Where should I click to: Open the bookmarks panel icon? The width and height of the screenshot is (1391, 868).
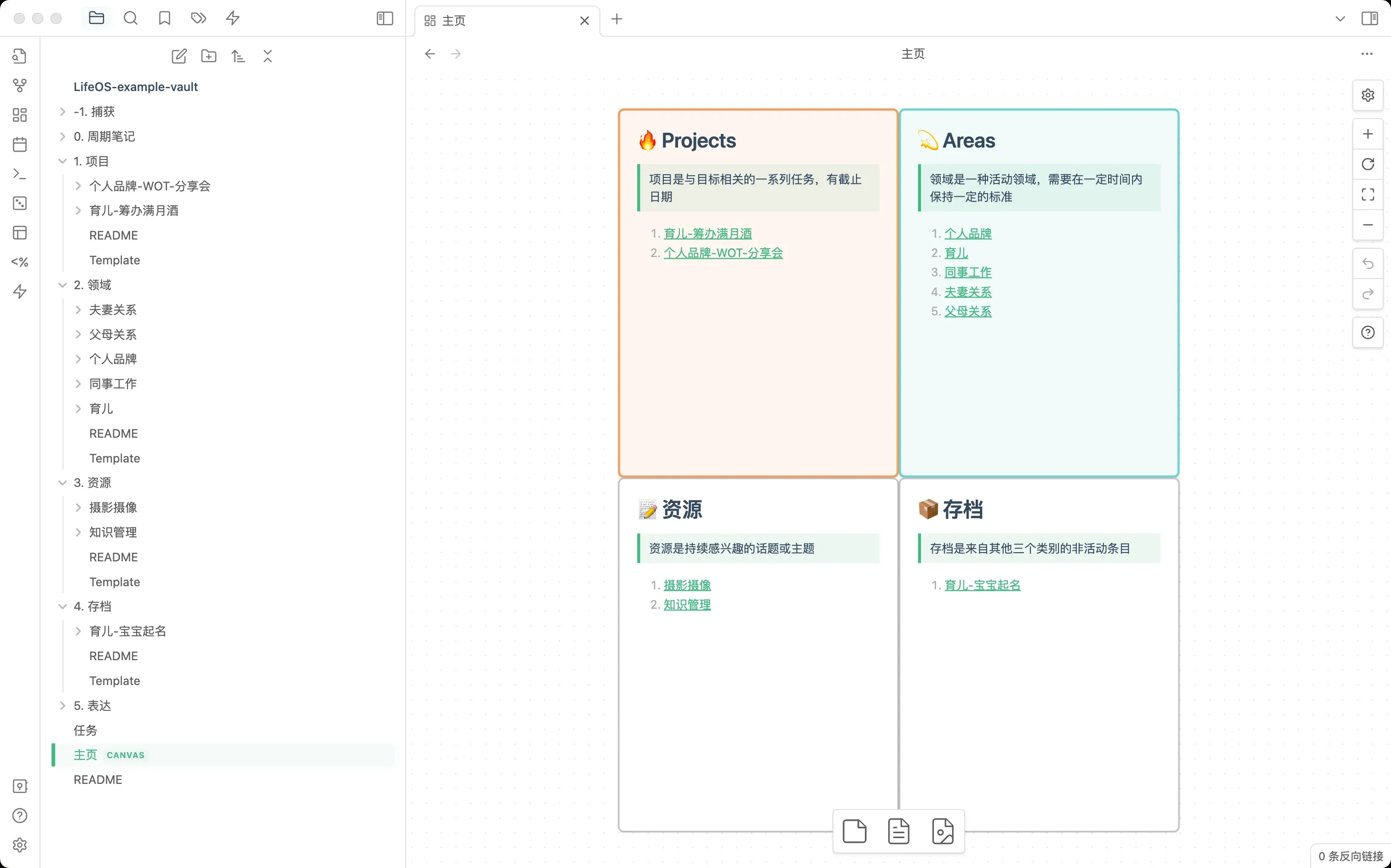[x=164, y=18]
